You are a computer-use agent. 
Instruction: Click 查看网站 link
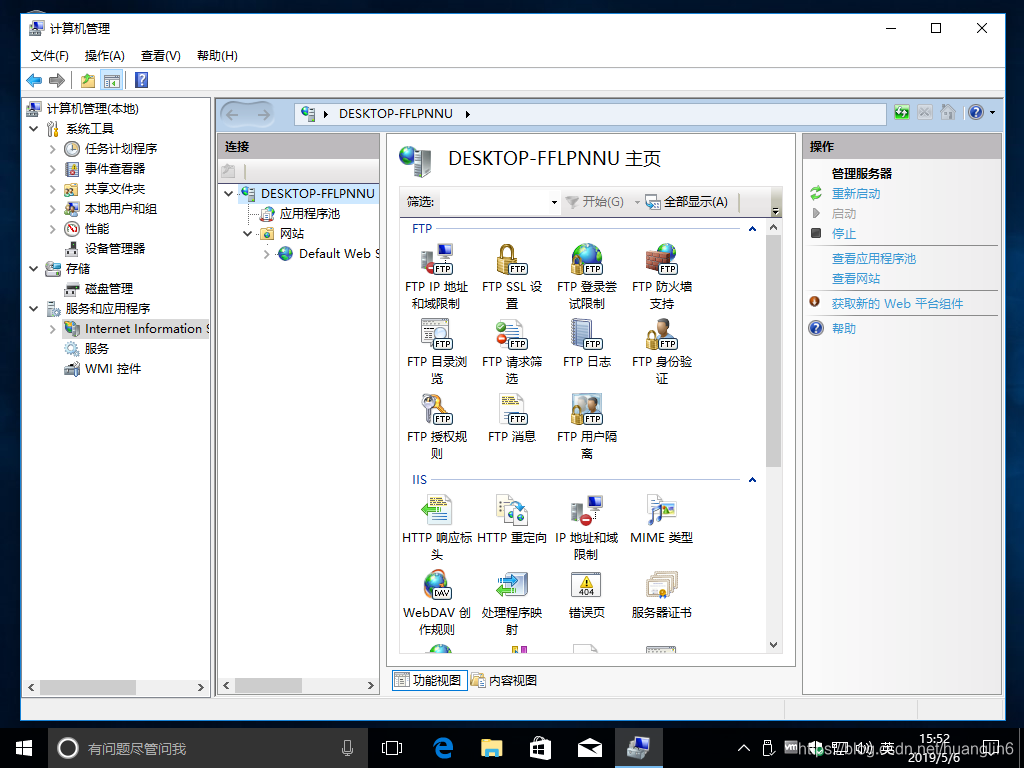pos(856,278)
